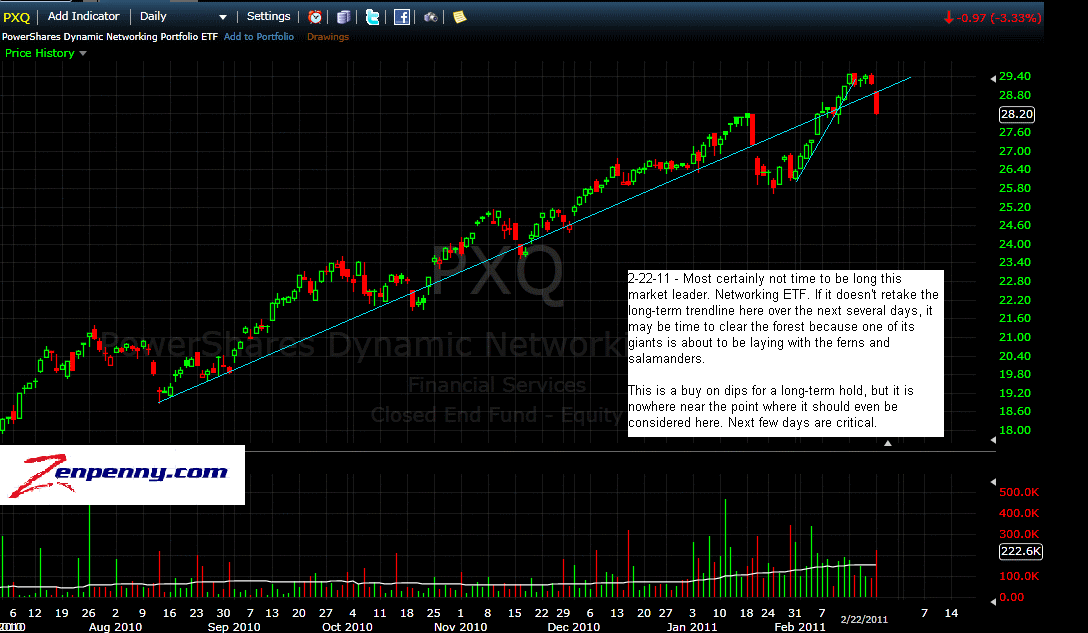Click the 18.00 price axis label
Viewport: 1088px width, 633px height.
pos(1014,430)
